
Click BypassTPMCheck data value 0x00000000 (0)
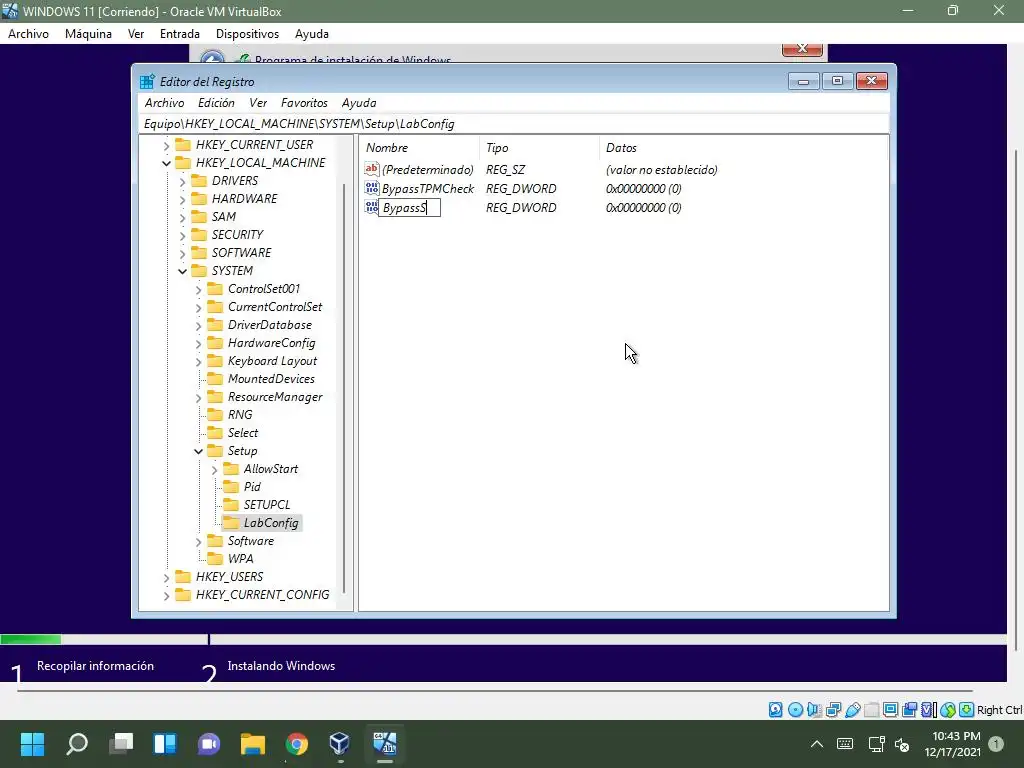tap(643, 188)
